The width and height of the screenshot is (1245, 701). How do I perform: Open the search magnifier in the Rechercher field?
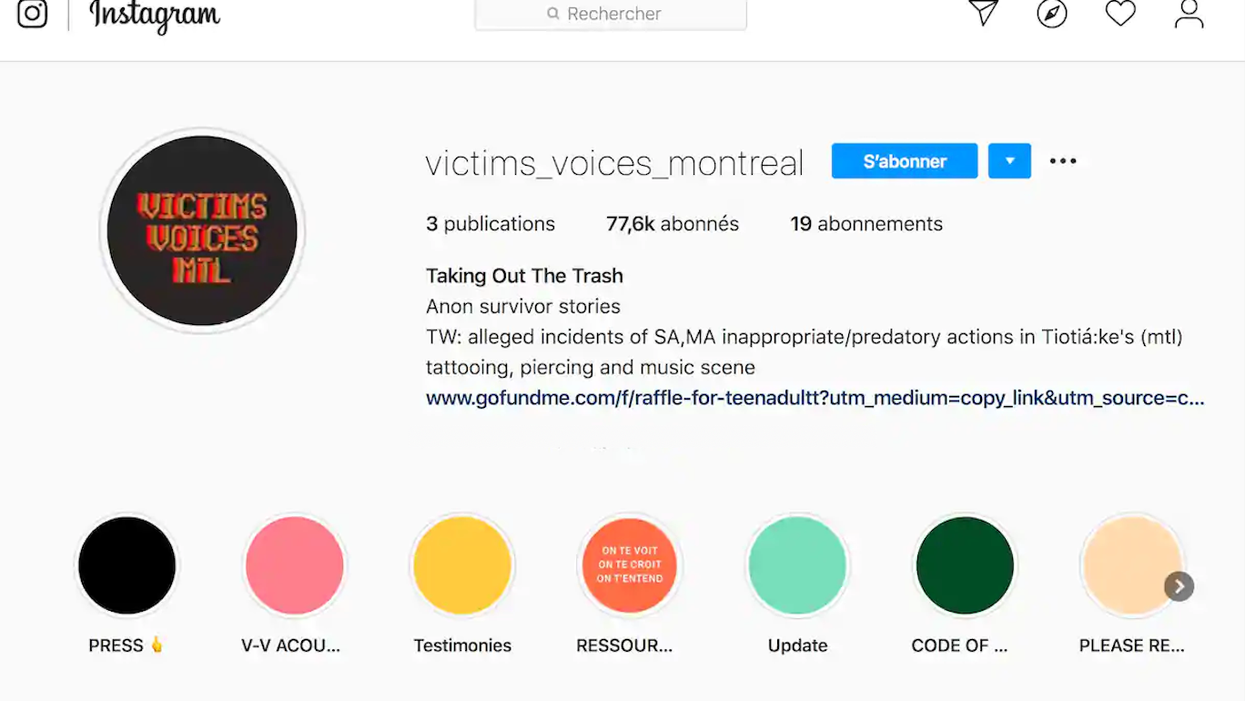[x=552, y=14]
